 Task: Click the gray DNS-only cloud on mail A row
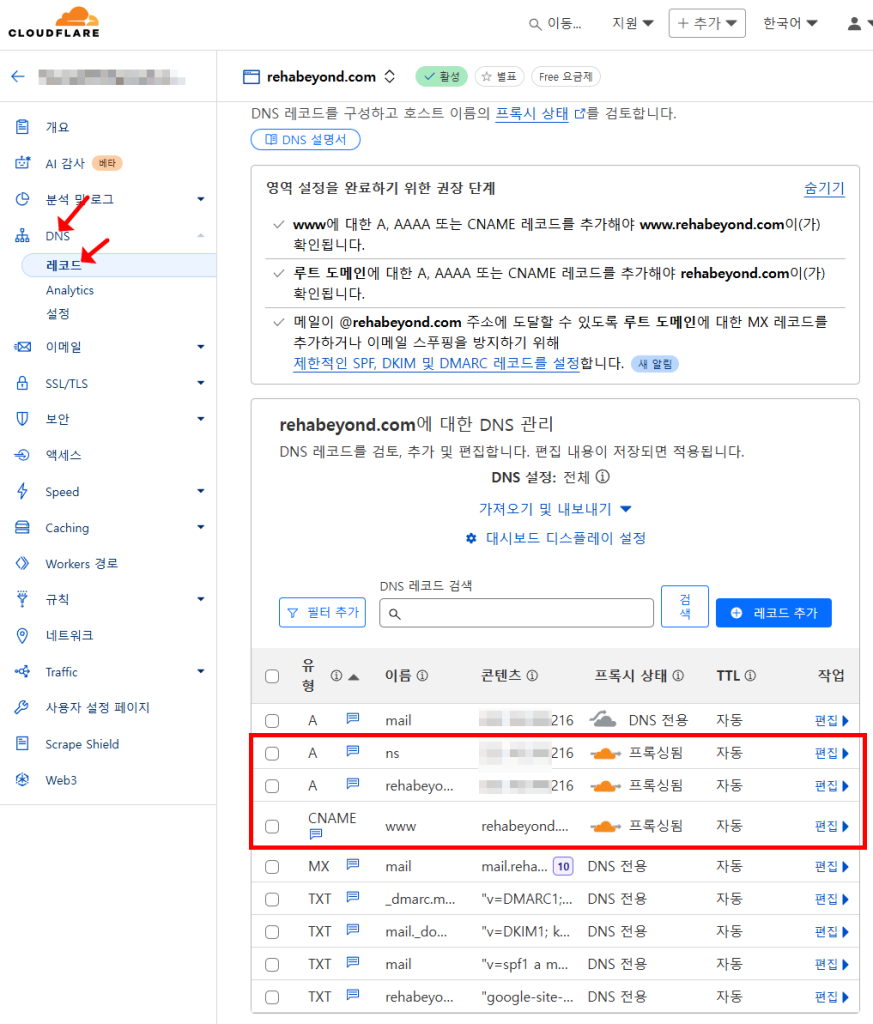tap(603, 720)
